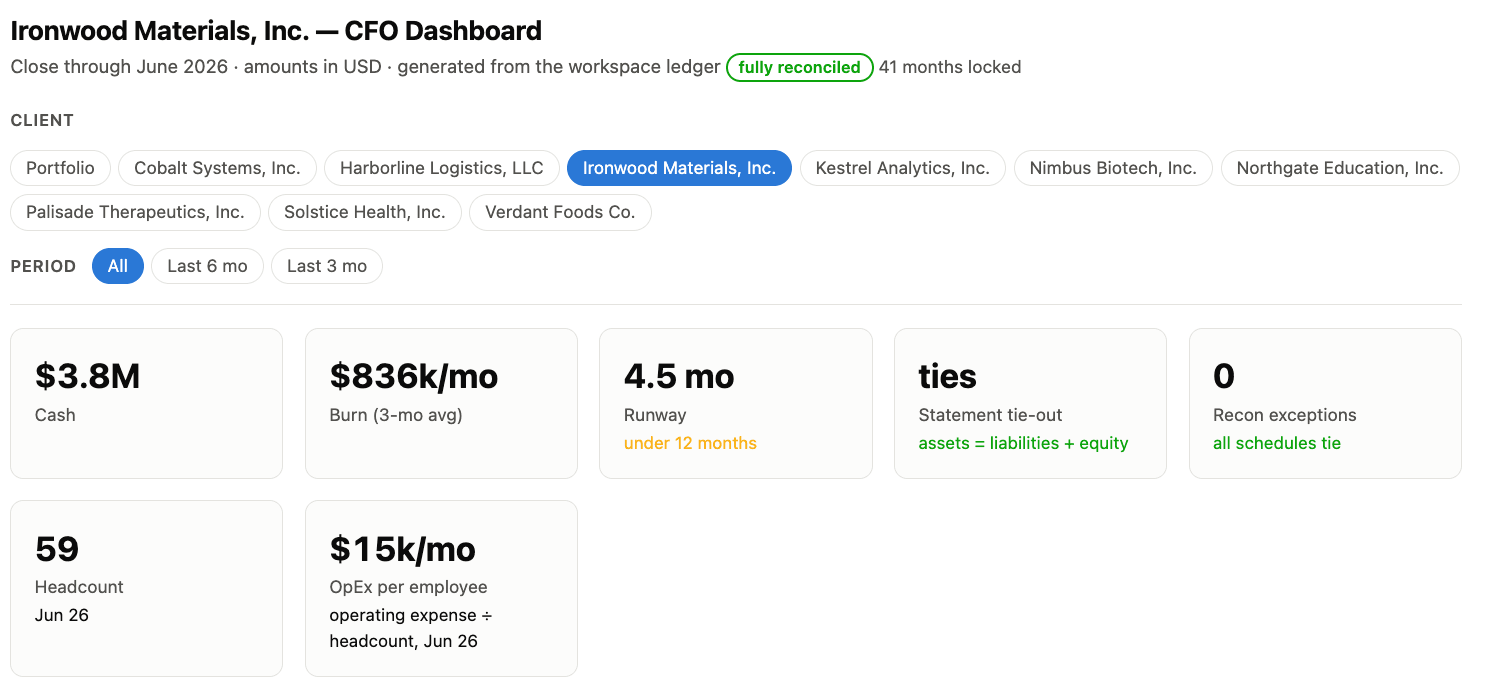This screenshot has width=1486, height=689.
Task: Set period filter to All
Action: tap(118, 266)
